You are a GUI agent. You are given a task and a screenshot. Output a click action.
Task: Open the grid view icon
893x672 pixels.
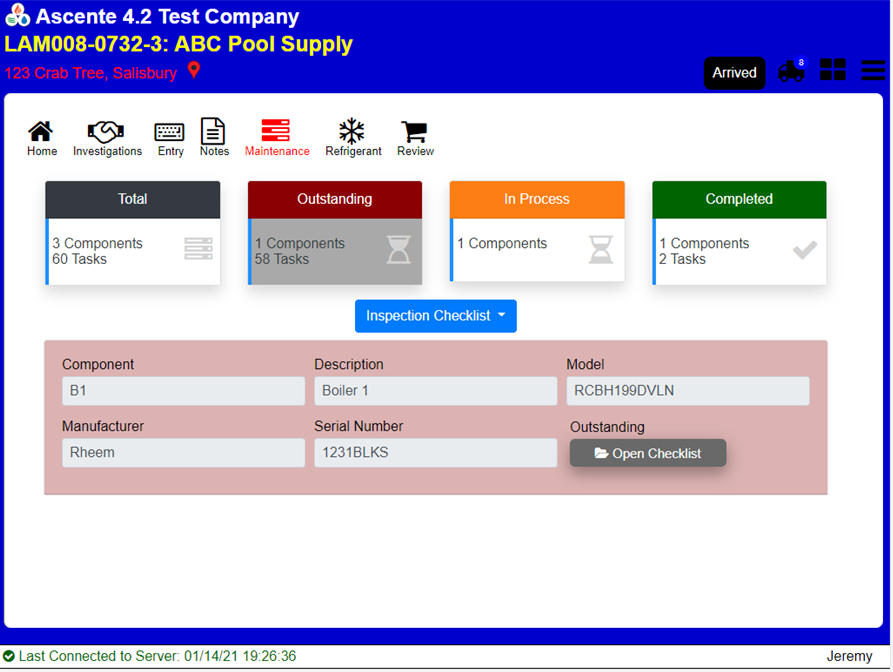pyautogui.click(x=832, y=70)
